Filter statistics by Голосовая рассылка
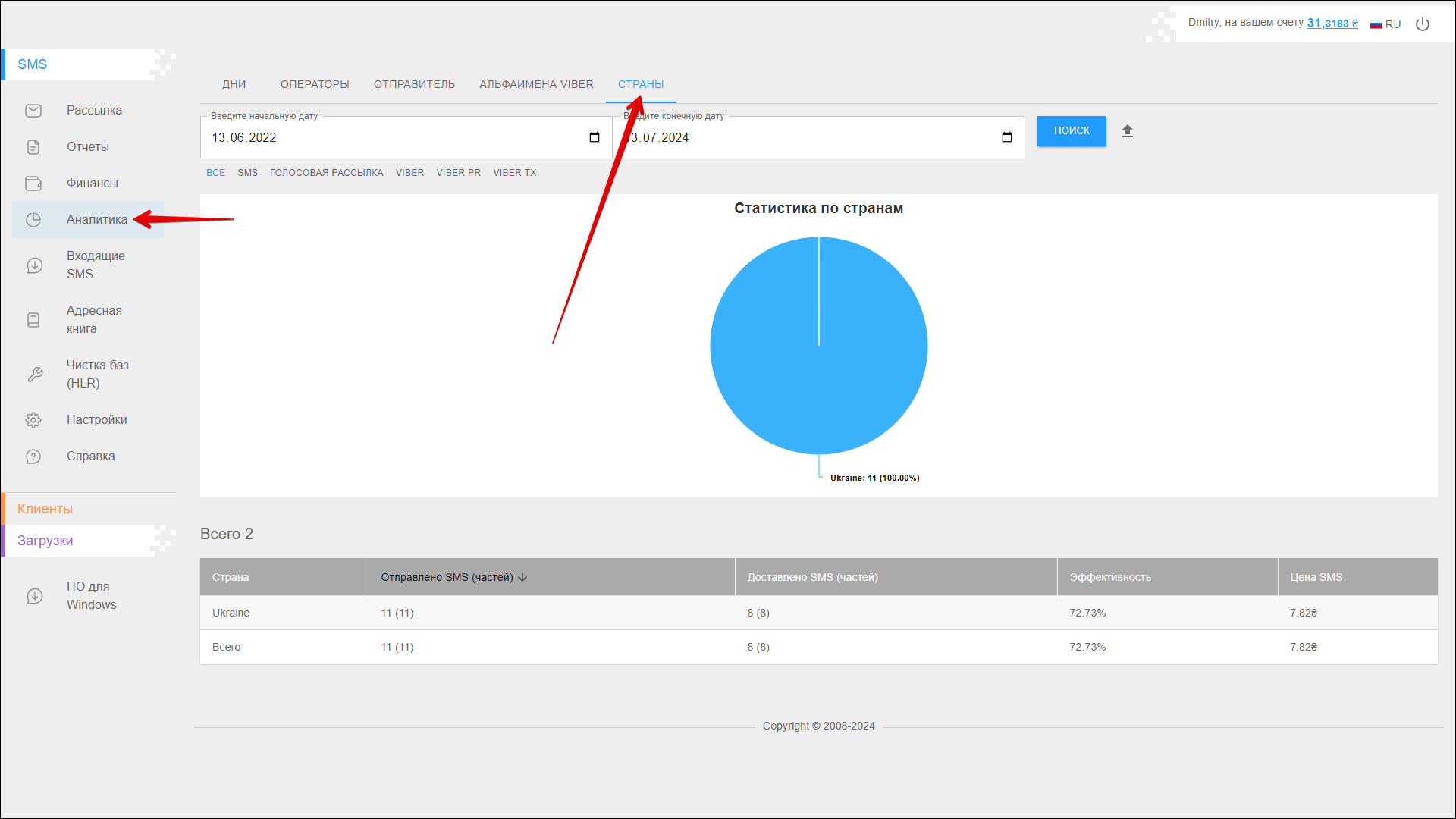This screenshot has height=819, width=1456. [326, 173]
